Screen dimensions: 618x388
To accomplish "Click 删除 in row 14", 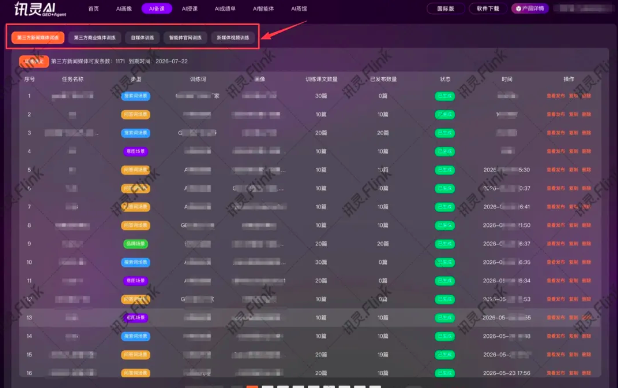I will coord(586,336).
